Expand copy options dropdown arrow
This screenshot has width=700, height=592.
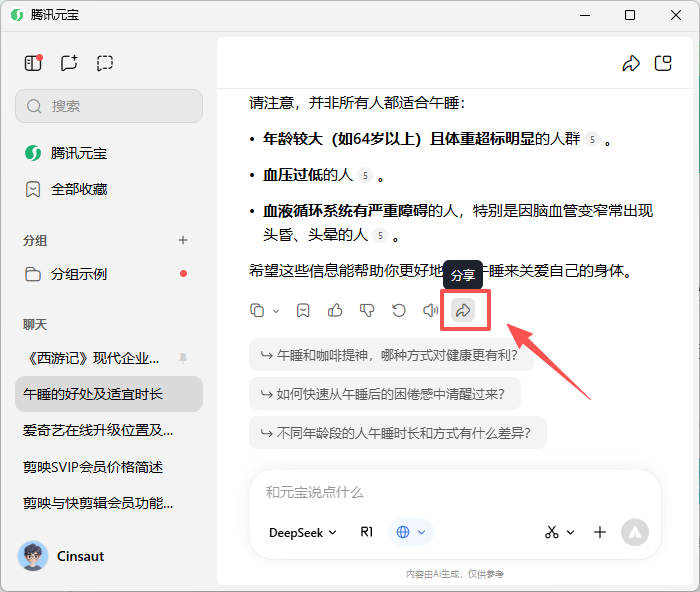click(x=276, y=311)
